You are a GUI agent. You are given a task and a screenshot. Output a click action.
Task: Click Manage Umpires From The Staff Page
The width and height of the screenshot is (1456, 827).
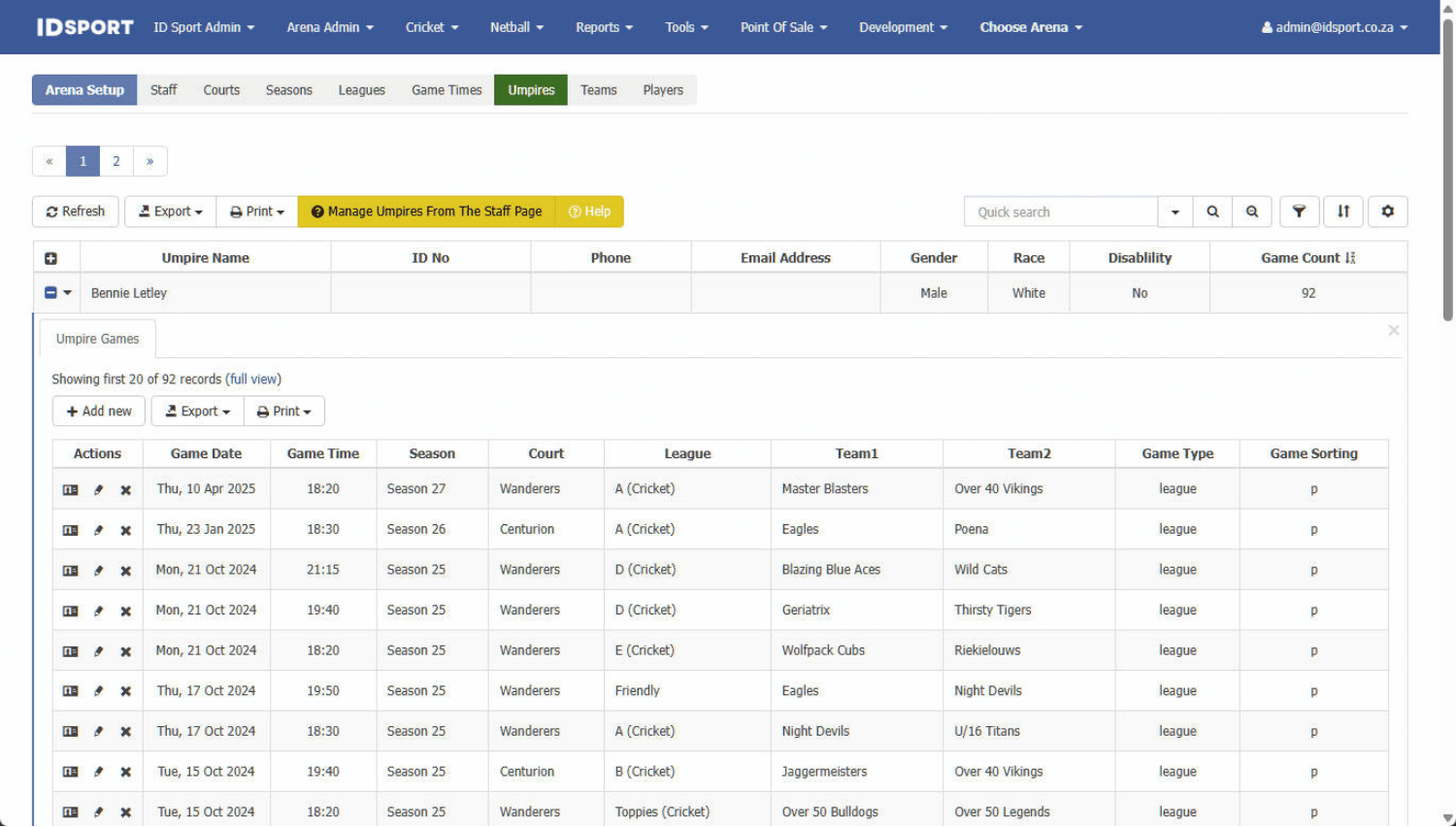pos(426,212)
